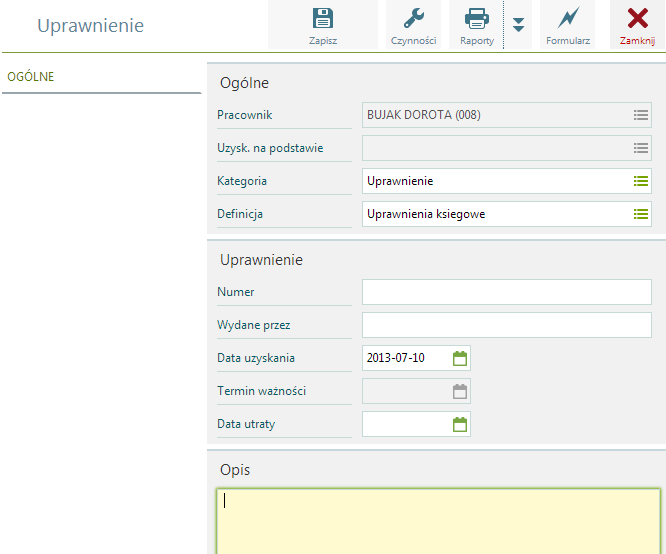Screen dimensions: 666x554
Task: Open the Data uzyskania calendar icon
Action: pyautogui.click(x=460, y=358)
